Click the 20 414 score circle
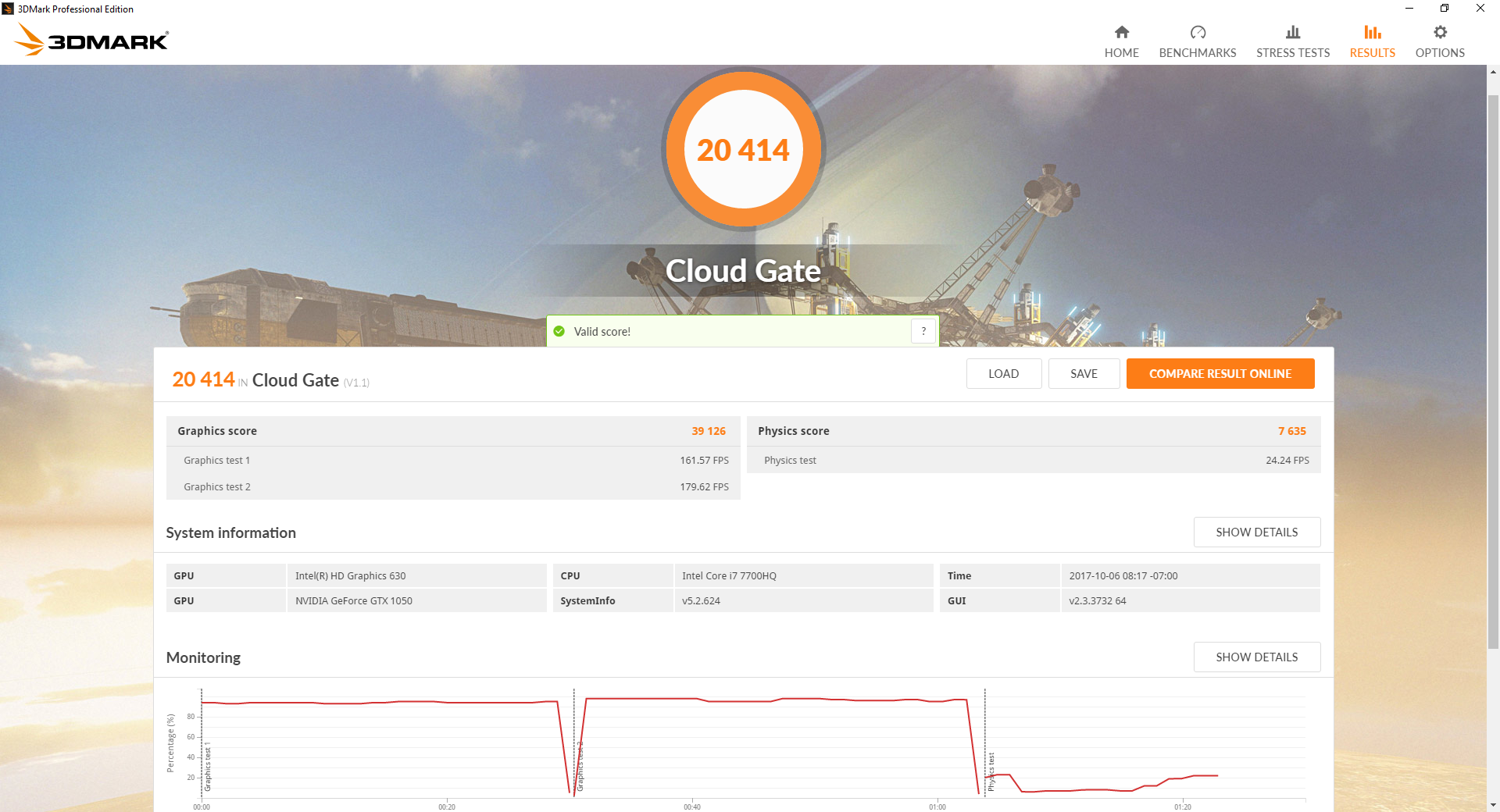 (x=743, y=149)
